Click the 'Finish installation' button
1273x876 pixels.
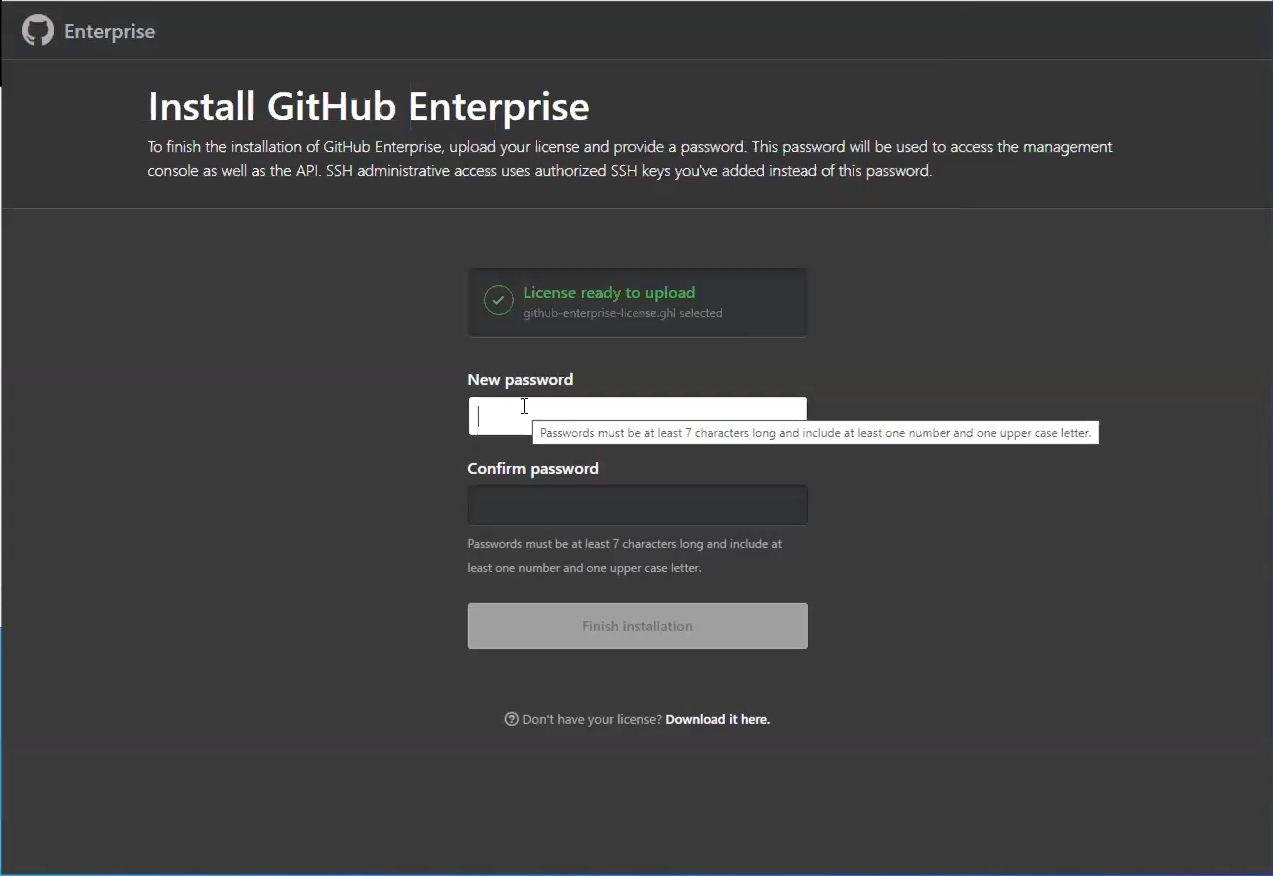click(637, 625)
